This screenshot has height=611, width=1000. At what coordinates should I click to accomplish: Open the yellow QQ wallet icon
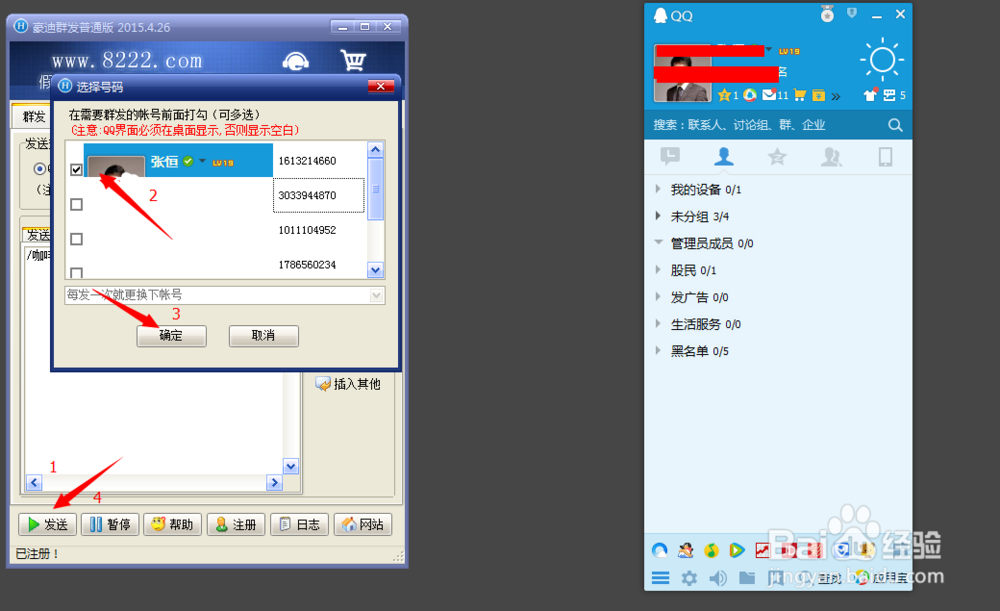818,96
